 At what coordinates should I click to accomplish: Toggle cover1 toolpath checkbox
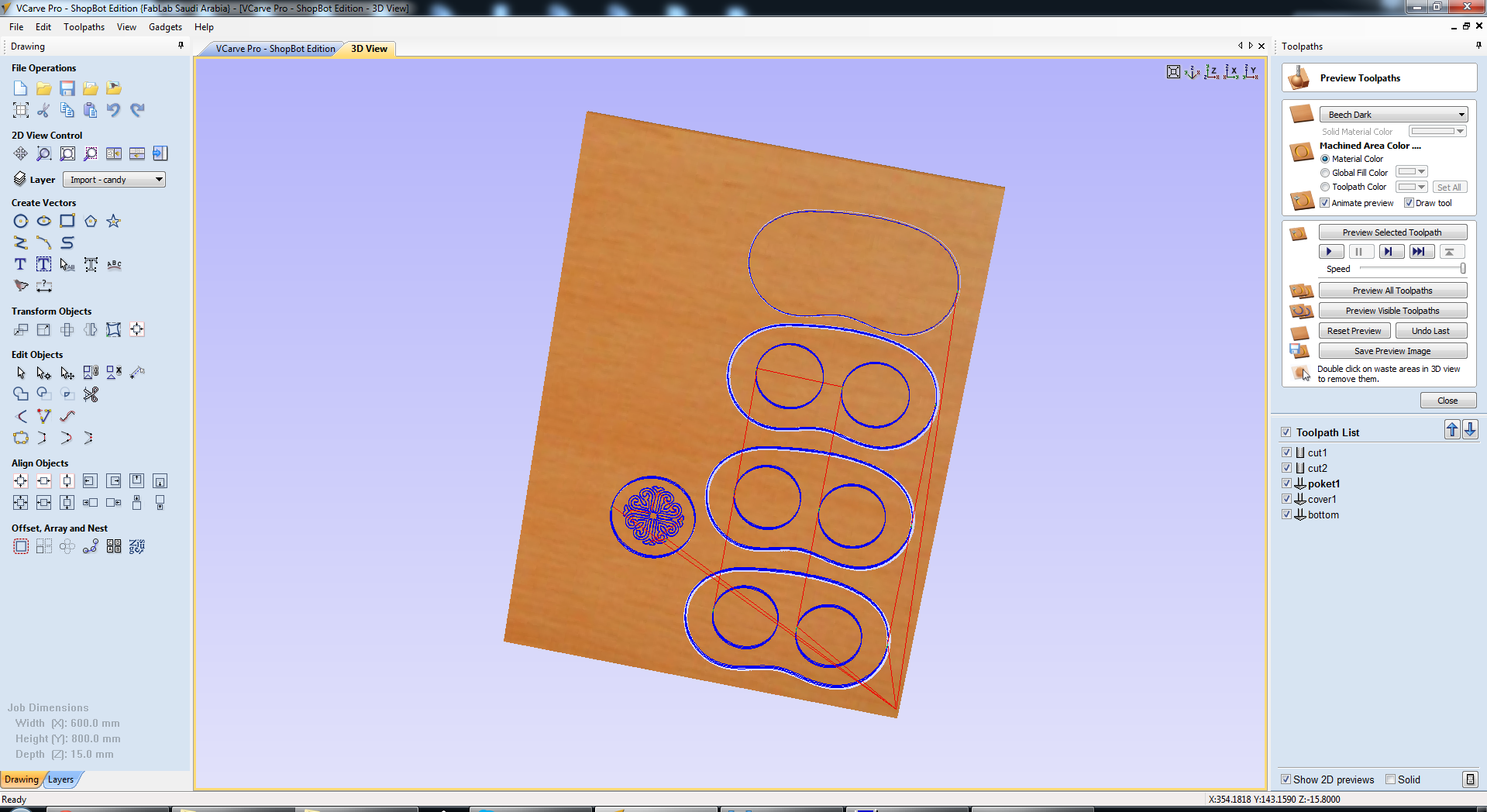coord(1286,499)
